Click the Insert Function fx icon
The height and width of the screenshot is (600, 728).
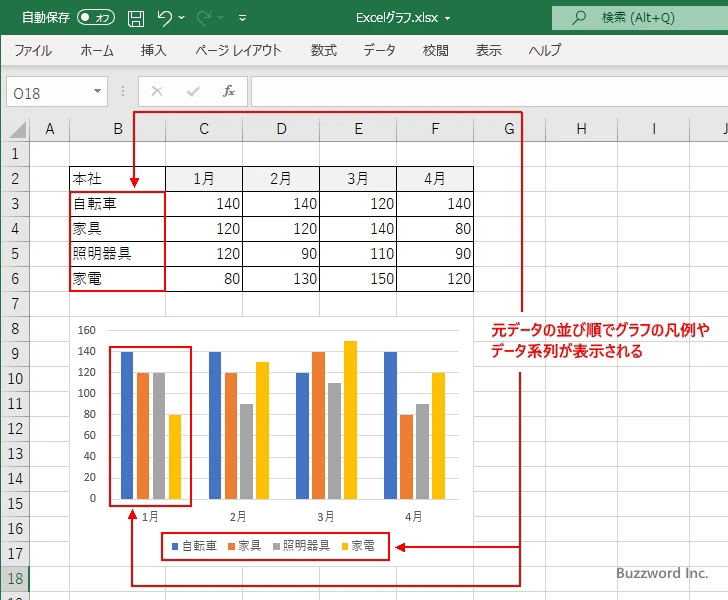pyautogui.click(x=228, y=92)
